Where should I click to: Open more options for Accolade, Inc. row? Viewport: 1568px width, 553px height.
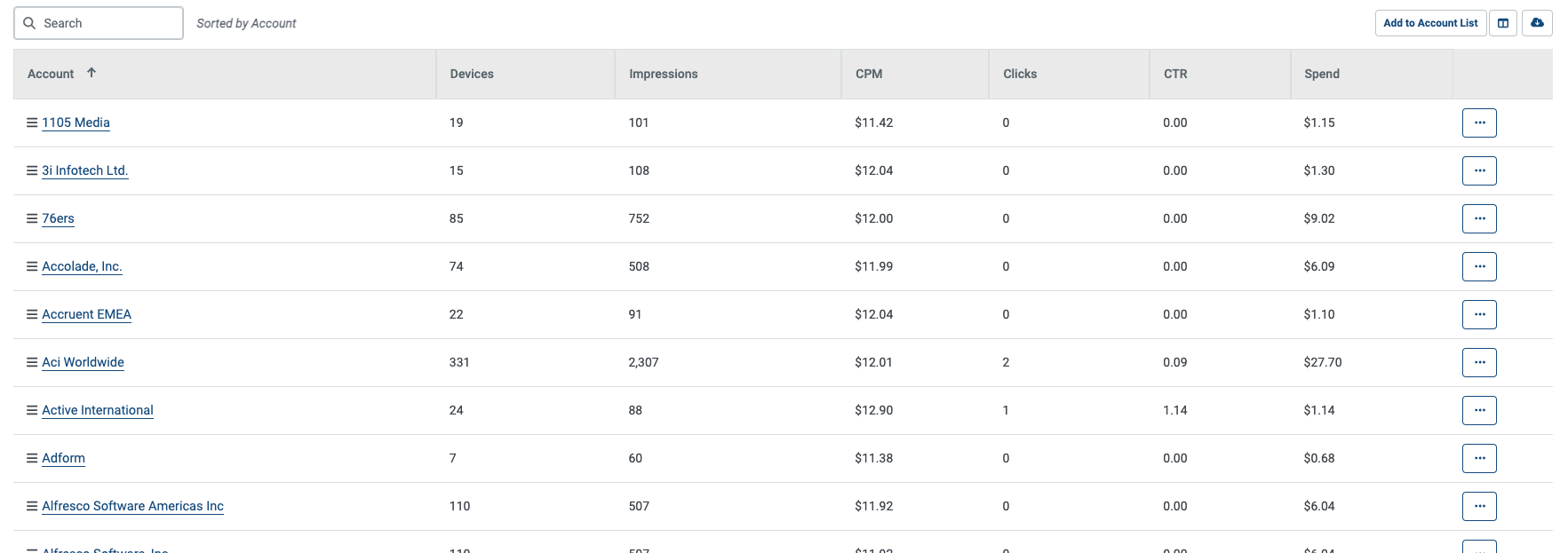coord(1479,266)
